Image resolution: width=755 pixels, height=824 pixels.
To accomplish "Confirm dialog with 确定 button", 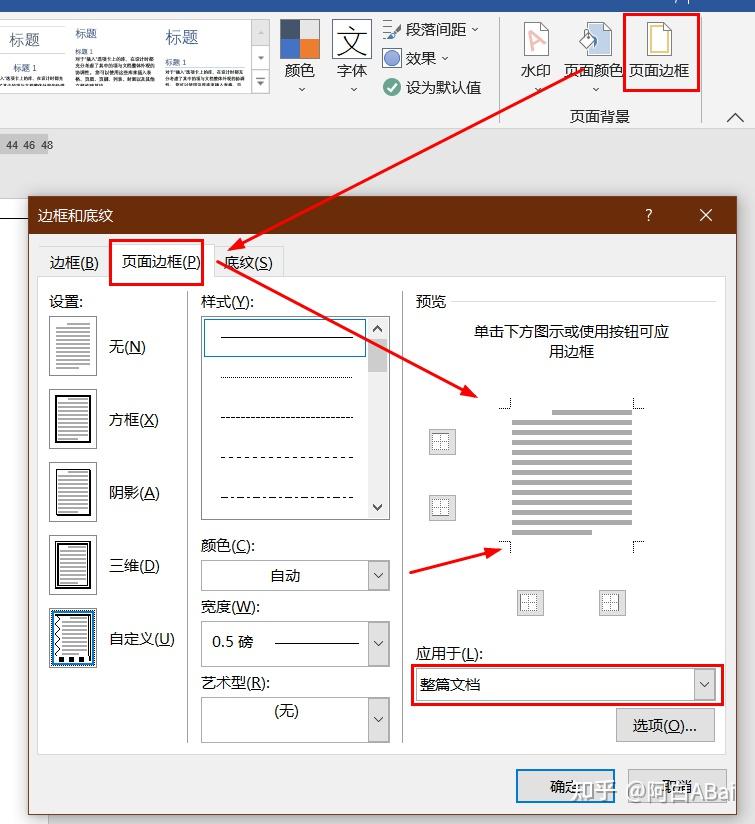I will (x=565, y=786).
